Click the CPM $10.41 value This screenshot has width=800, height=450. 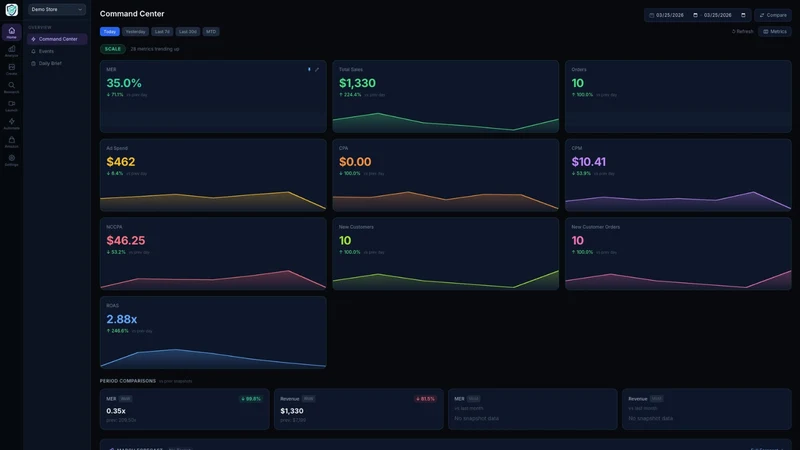[x=589, y=162]
